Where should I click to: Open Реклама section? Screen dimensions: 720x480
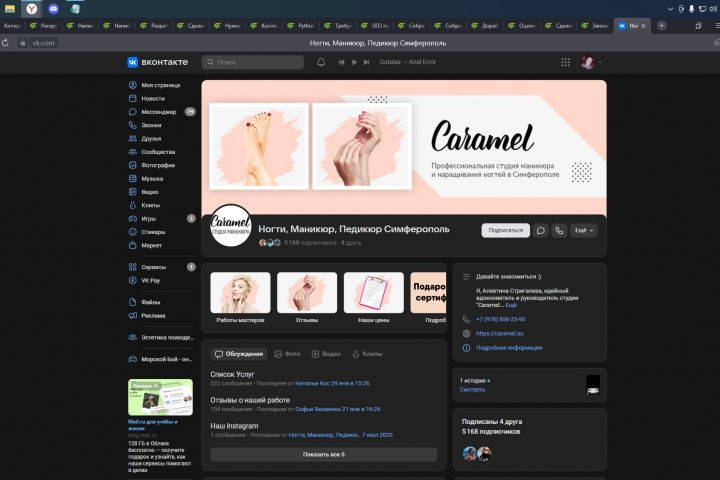pos(153,315)
